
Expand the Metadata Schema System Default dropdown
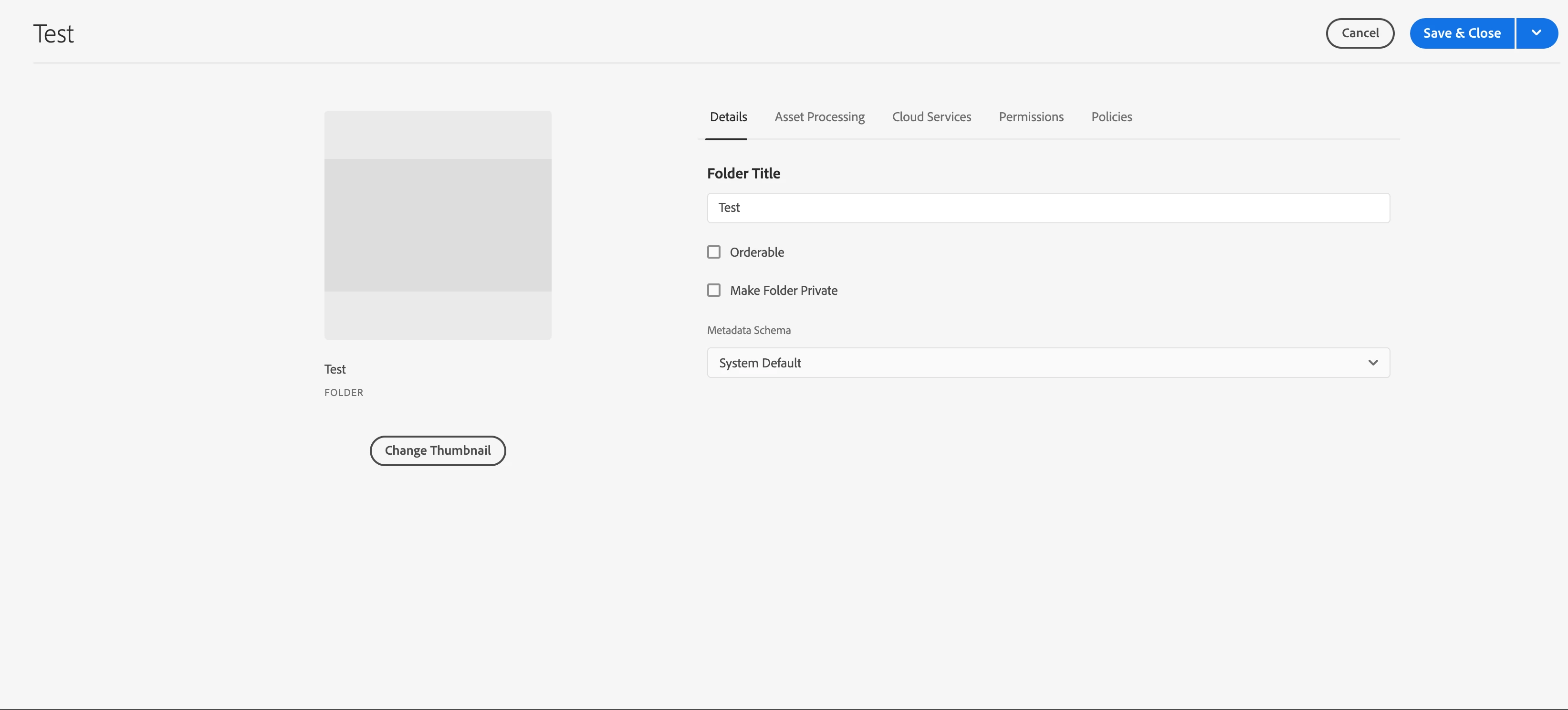(x=1035, y=363)
